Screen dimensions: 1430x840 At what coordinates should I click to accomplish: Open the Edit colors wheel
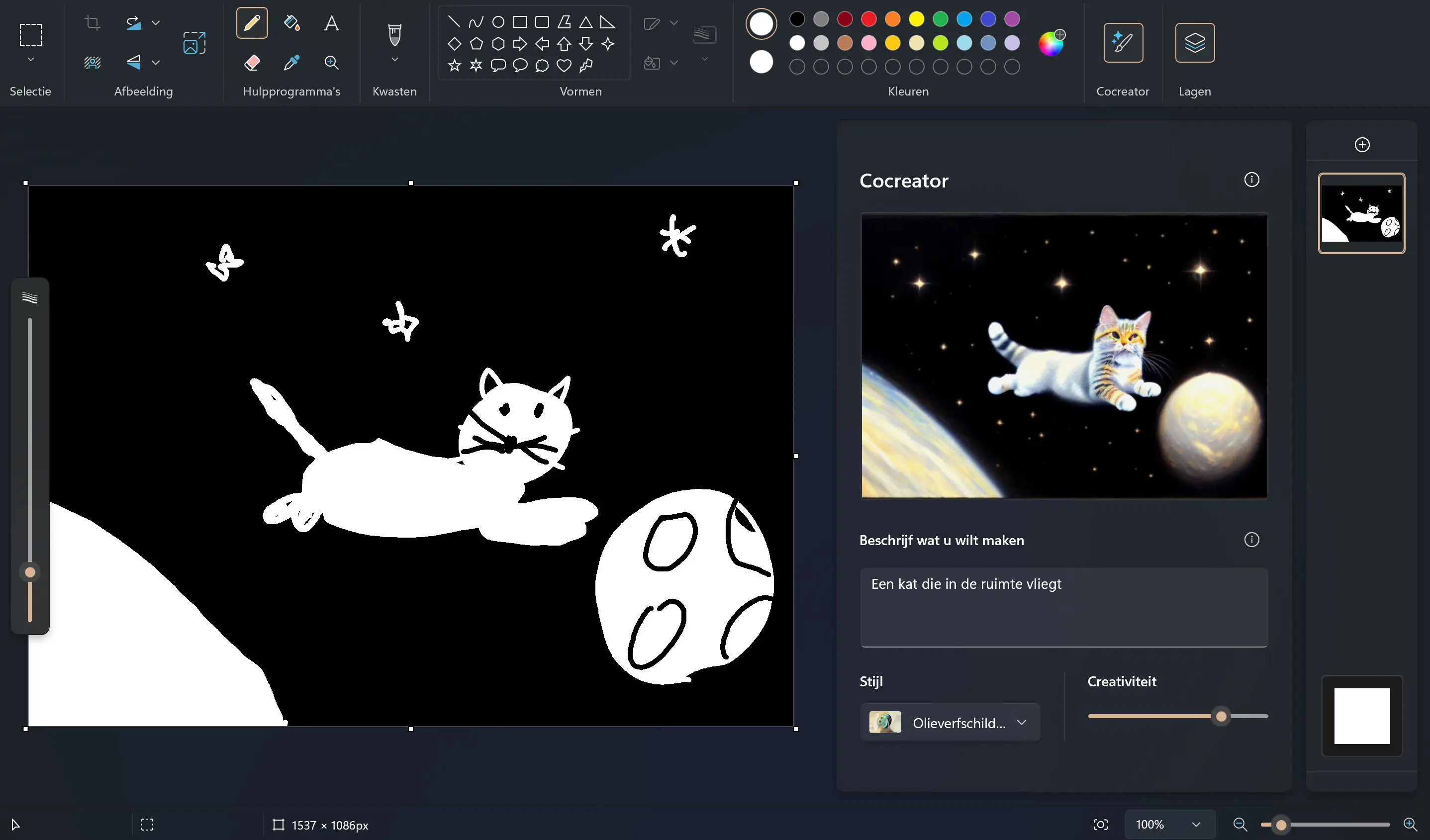click(1051, 43)
